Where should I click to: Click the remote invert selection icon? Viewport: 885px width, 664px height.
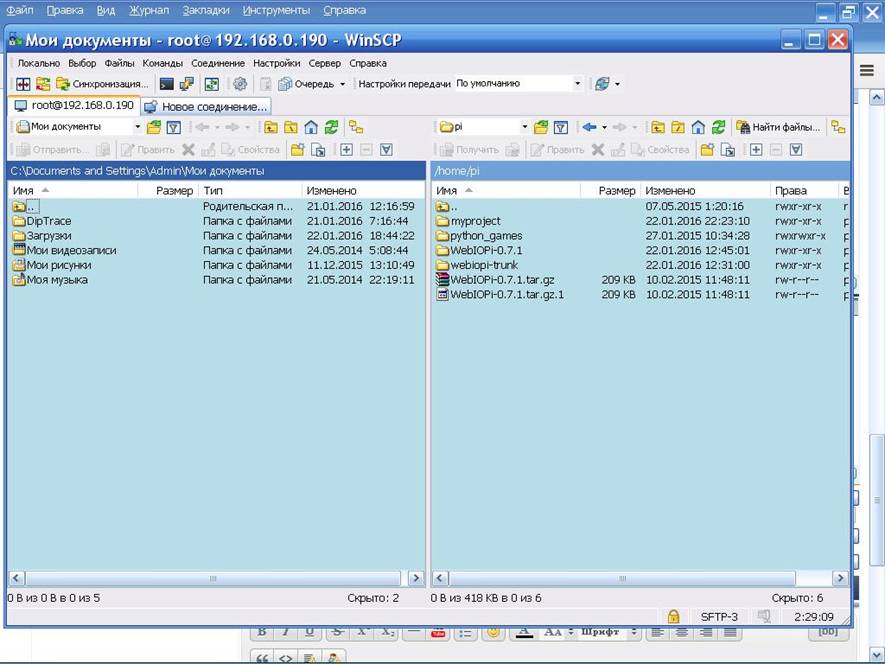coord(796,150)
